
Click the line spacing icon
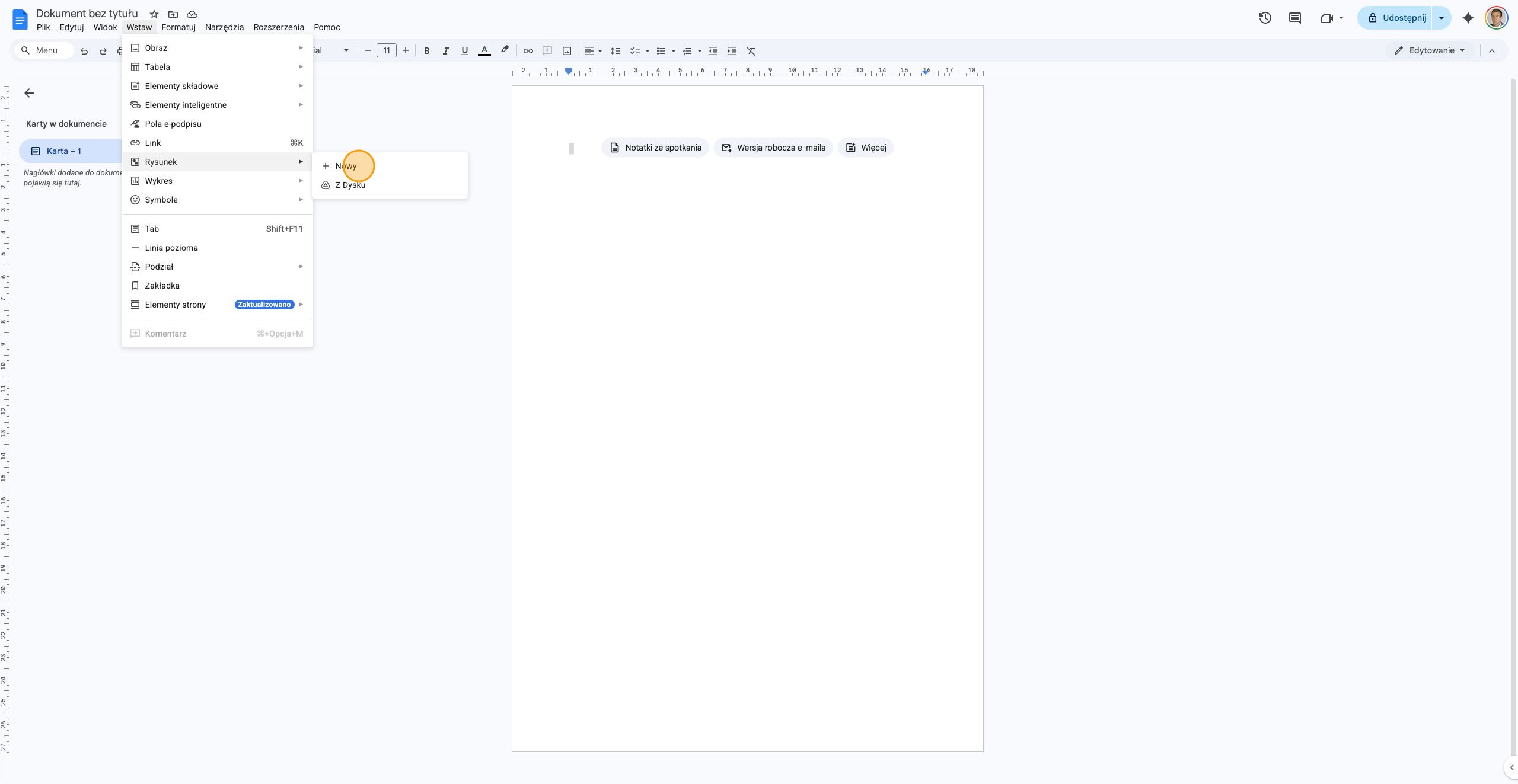pos(616,51)
